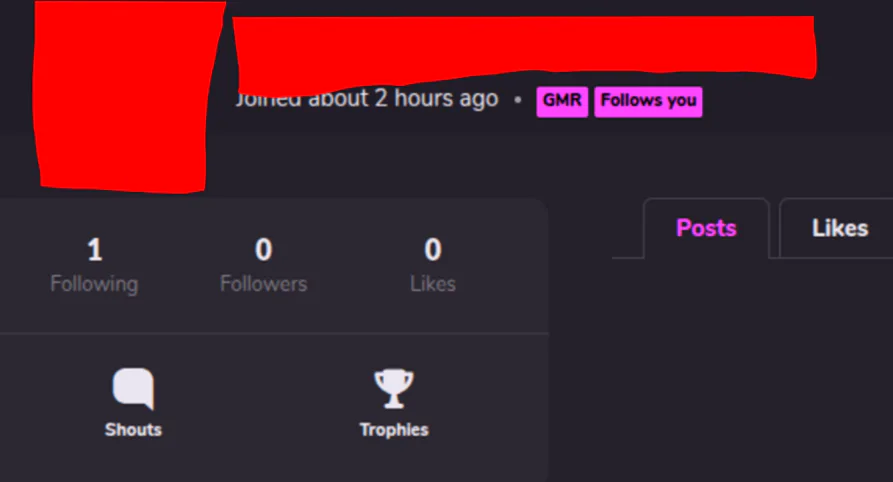
Task: Switch to the Likes tab
Action: pos(839,228)
